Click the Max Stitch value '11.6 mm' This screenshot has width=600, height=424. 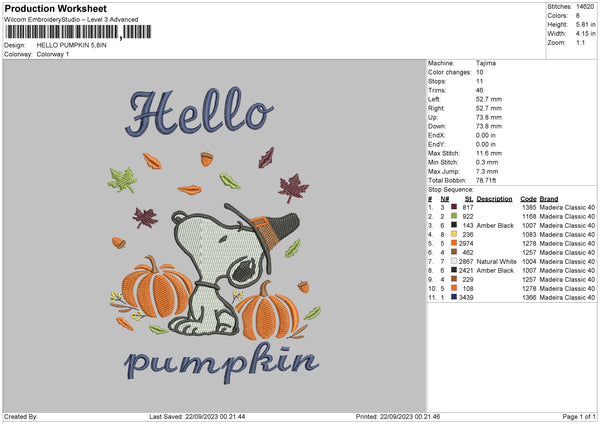(x=489, y=153)
